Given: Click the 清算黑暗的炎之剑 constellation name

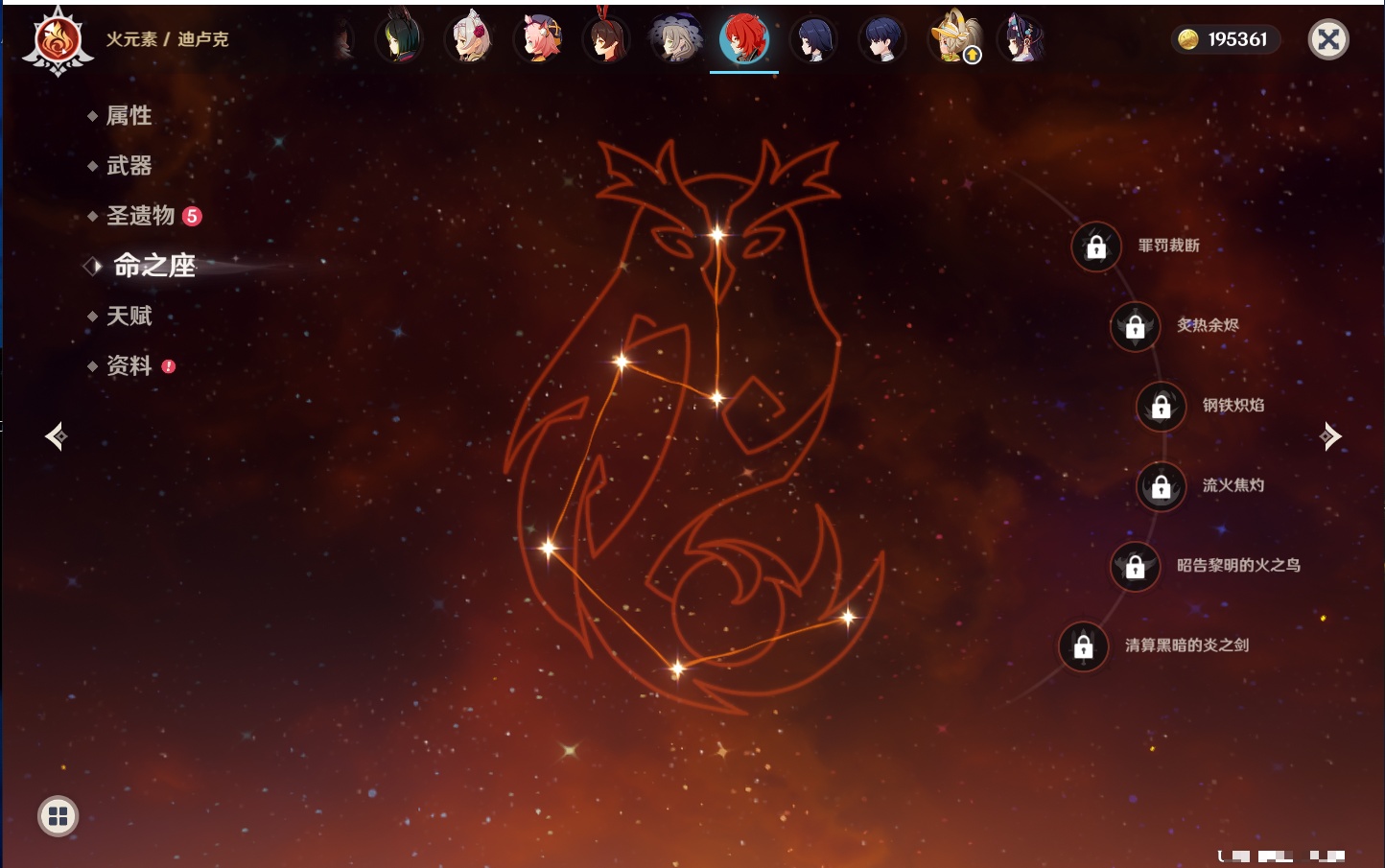Looking at the screenshot, I should 1187,645.
